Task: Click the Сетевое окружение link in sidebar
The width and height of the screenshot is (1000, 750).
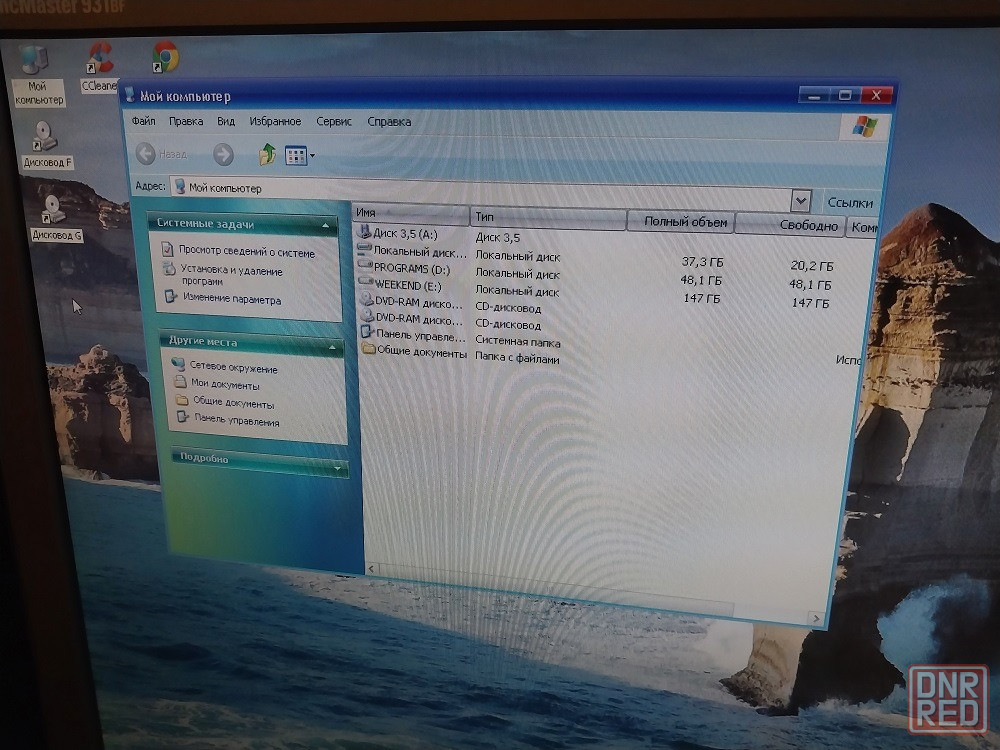Action: pyautogui.click(x=234, y=368)
